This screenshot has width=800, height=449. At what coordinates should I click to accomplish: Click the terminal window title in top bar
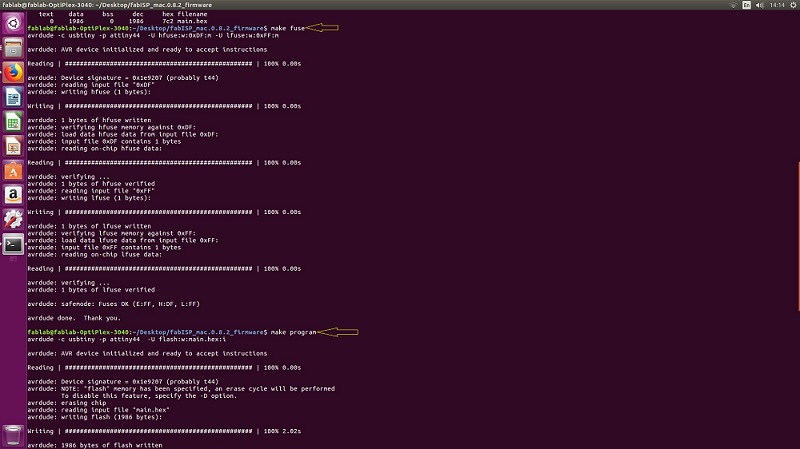(107, 5)
